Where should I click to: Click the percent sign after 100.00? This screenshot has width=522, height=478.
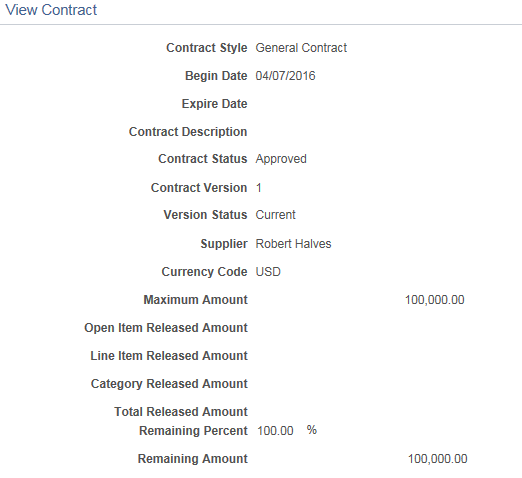click(x=312, y=430)
